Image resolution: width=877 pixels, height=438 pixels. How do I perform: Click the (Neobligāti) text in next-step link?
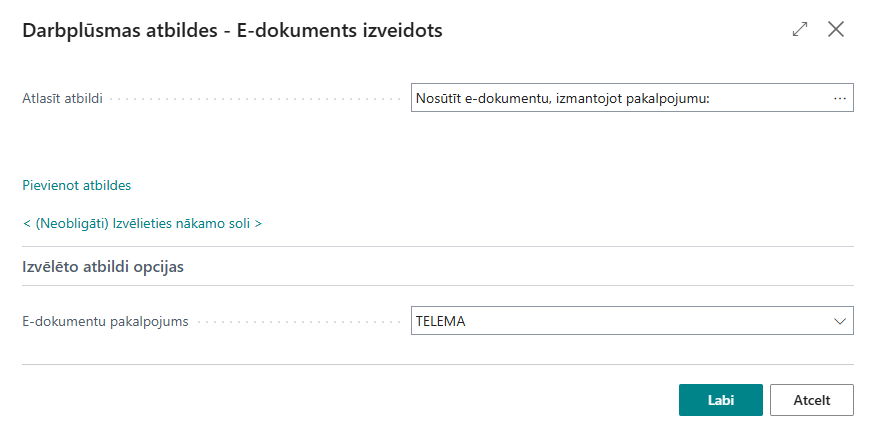coord(72,223)
